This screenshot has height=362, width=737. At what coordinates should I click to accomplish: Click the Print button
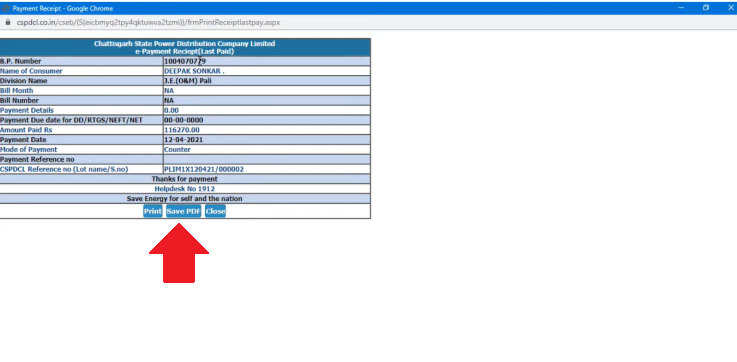point(152,211)
